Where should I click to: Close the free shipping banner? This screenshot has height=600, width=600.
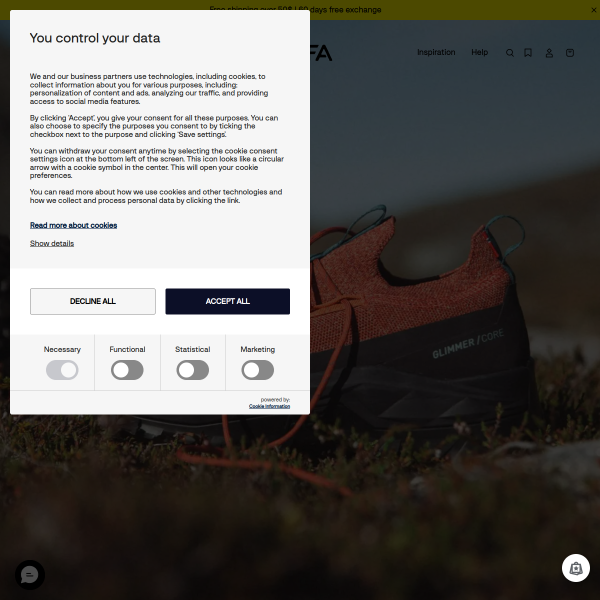point(593,10)
